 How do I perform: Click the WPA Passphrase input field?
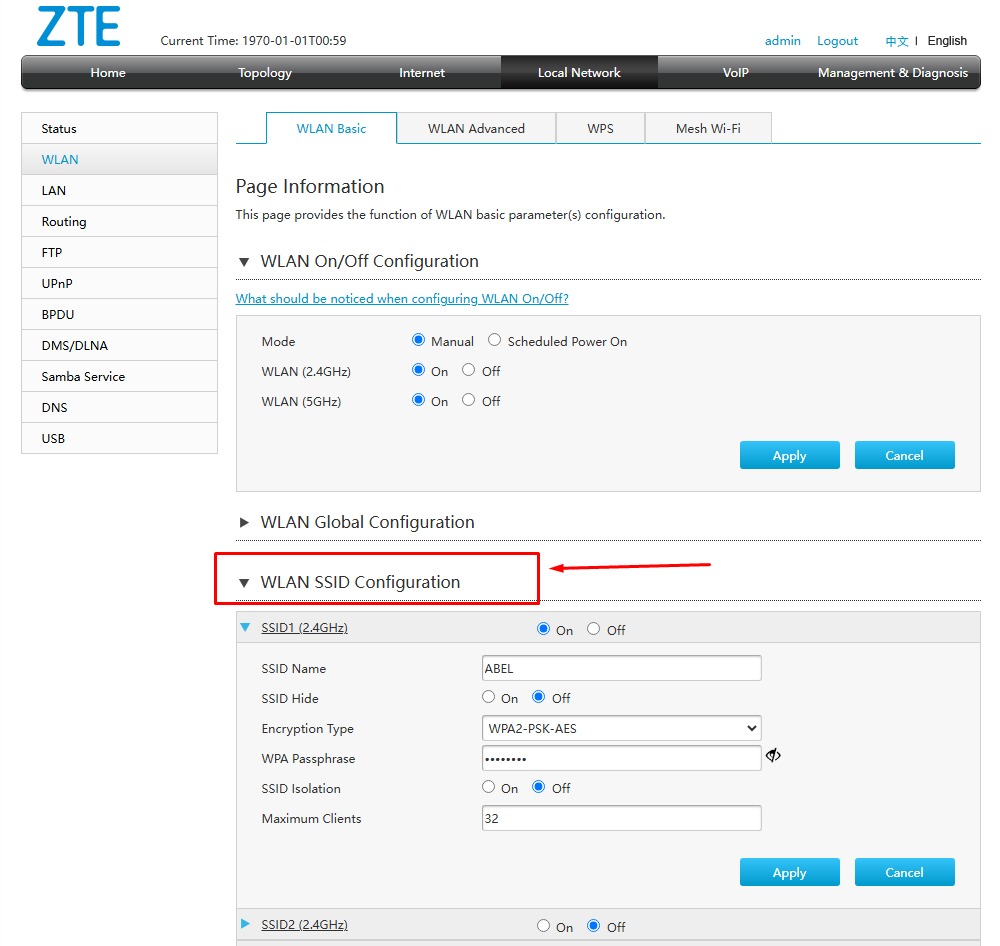(622, 758)
